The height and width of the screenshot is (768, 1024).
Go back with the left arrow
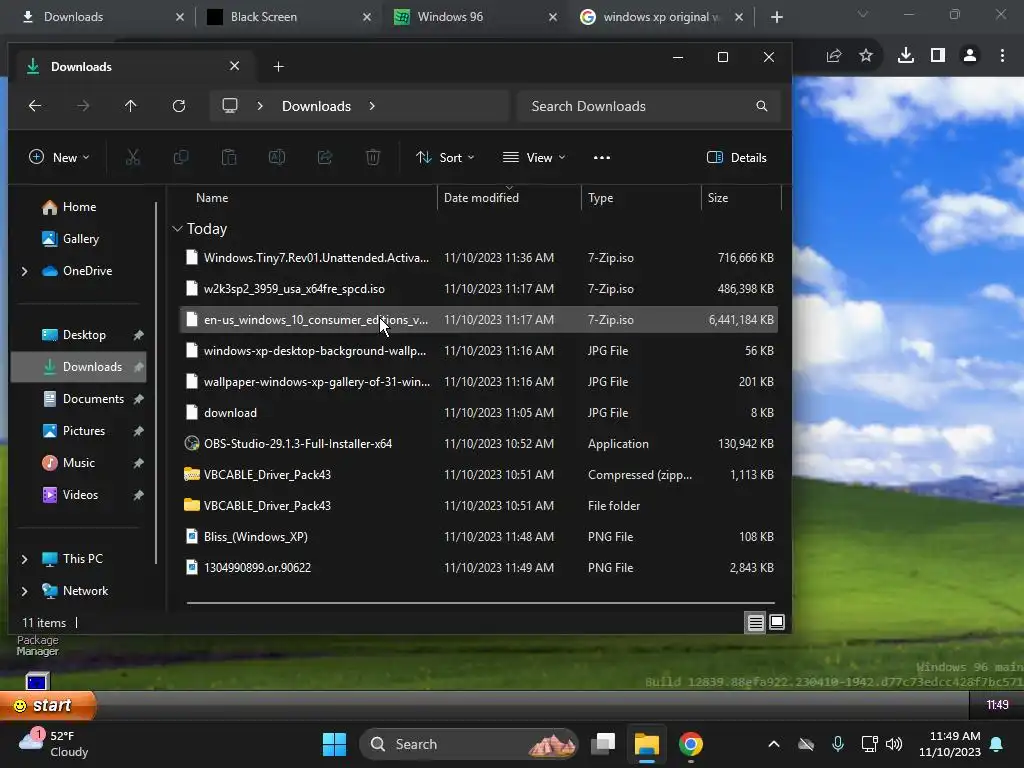35,106
